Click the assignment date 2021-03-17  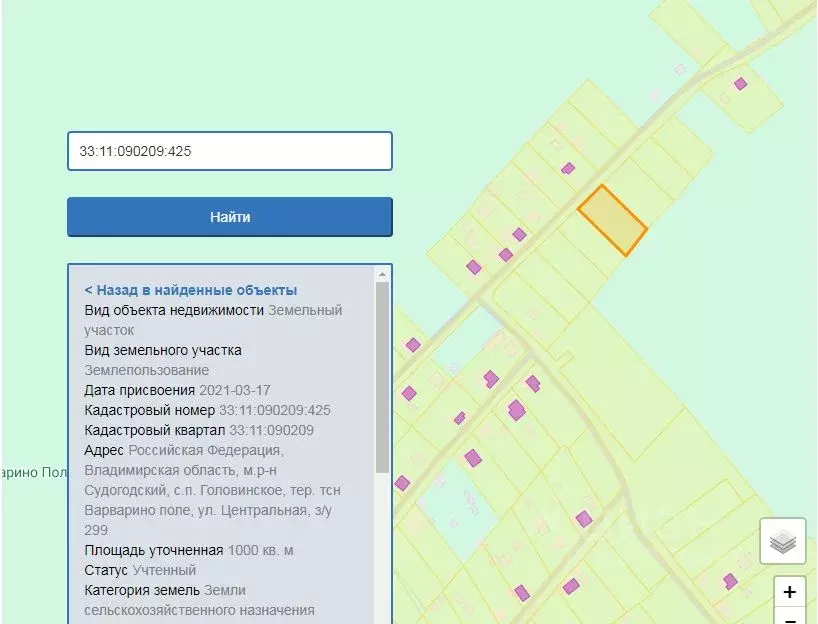235,390
